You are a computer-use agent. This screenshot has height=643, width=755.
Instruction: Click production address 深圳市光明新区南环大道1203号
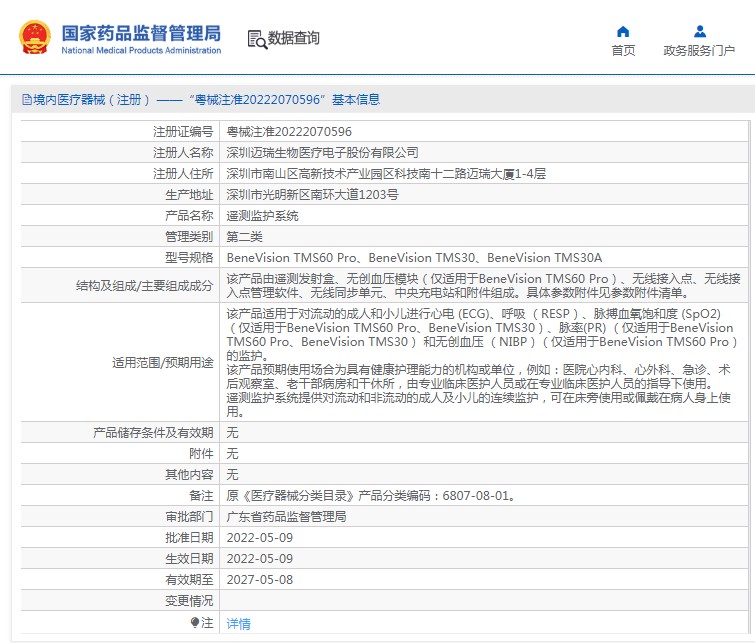coord(312,194)
